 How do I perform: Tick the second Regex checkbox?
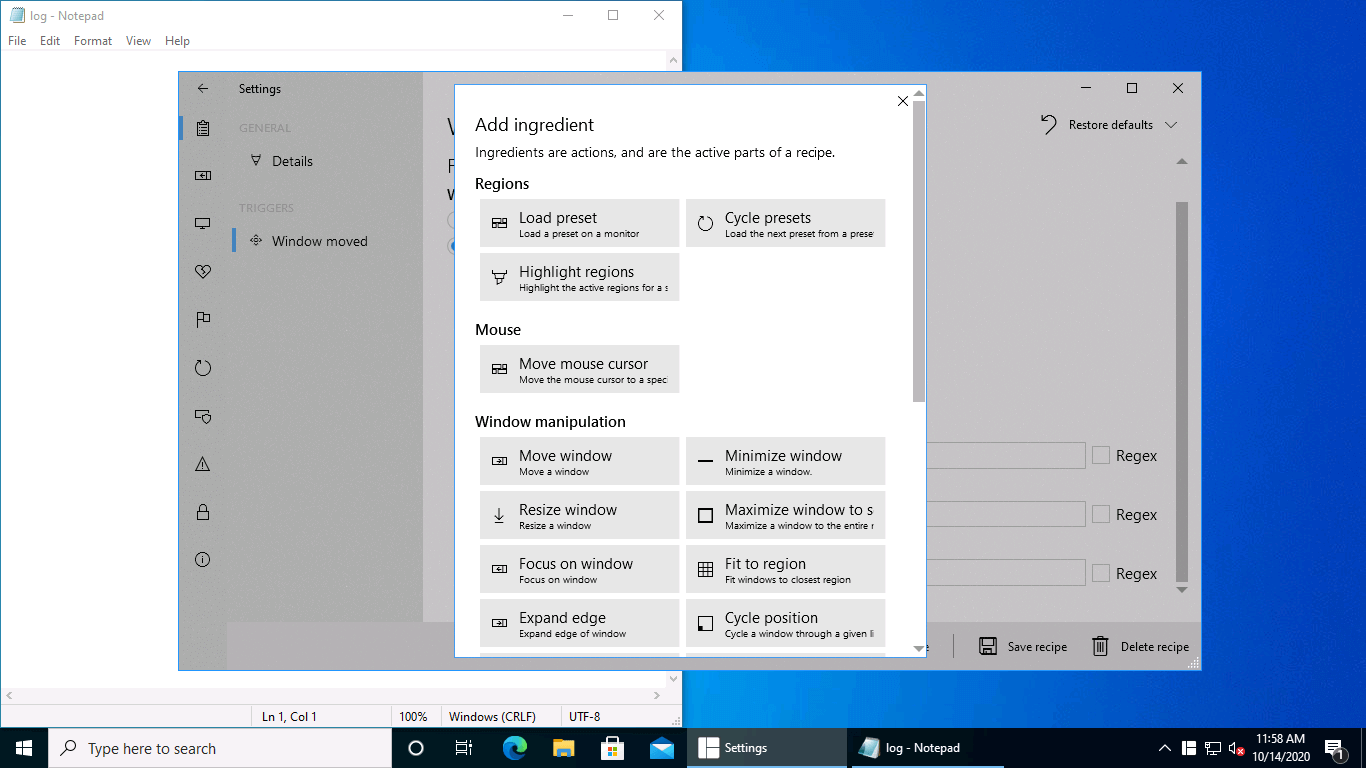[x=1101, y=515]
